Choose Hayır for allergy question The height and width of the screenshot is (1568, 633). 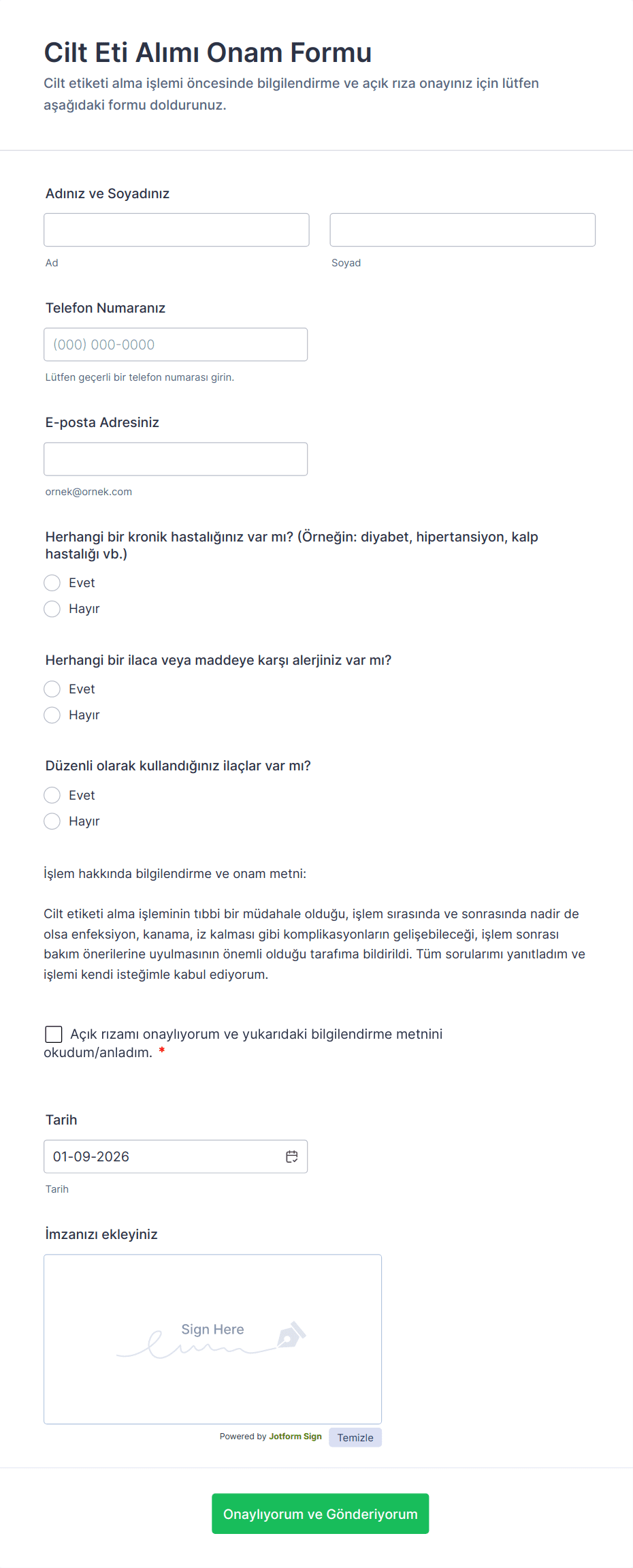click(x=52, y=715)
